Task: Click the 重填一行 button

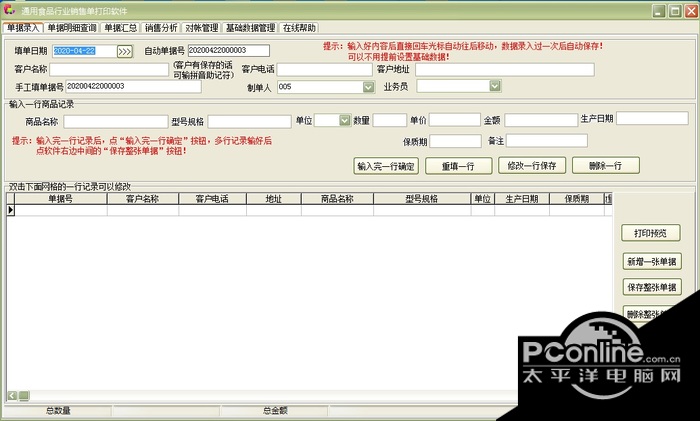Action: [x=458, y=166]
